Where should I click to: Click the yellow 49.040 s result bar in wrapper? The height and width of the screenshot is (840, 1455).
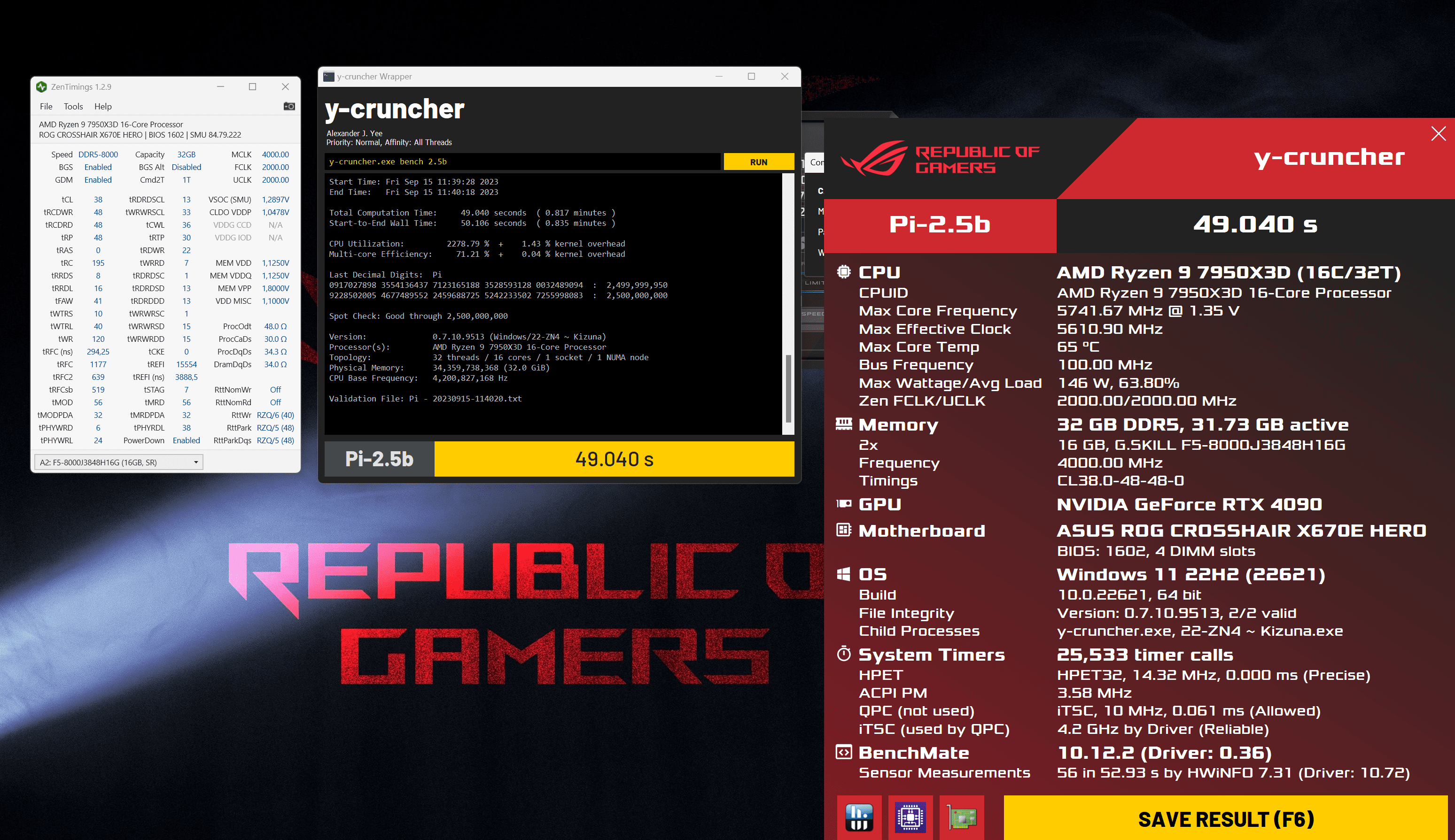pyautogui.click(x=614, y=459)
